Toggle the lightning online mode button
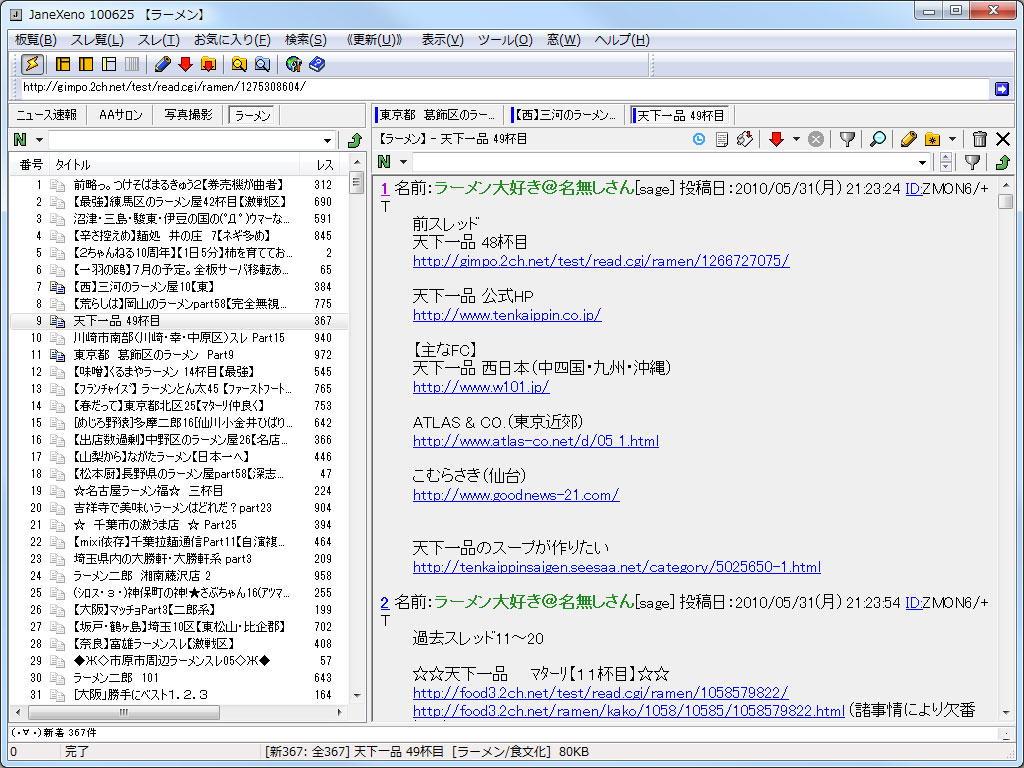 tap(32, 64)
